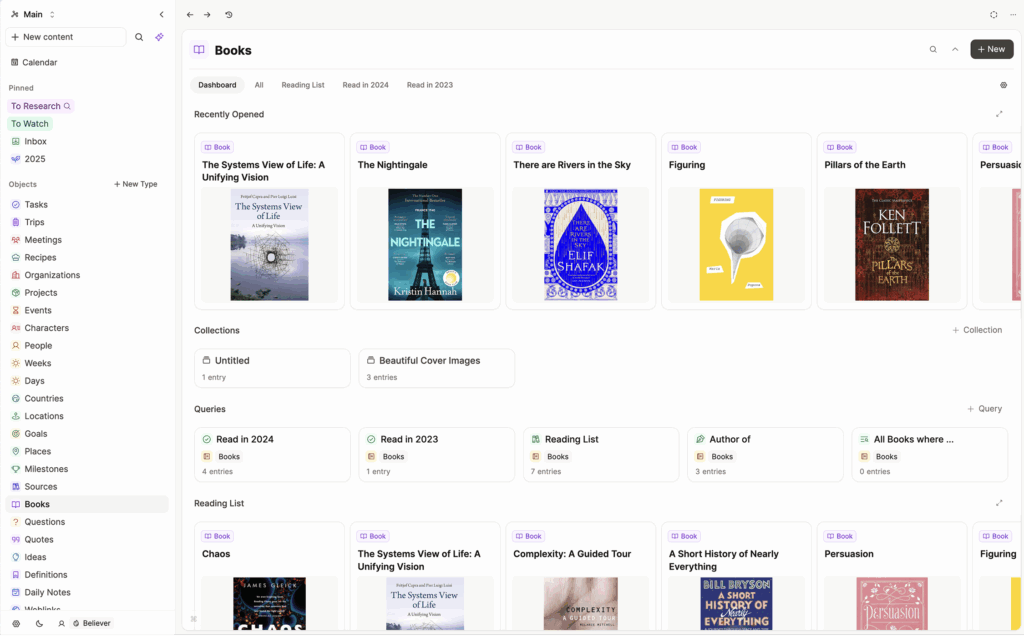The width and height of the screenshot is (1024, 642).
Task: Click the user profile icon in sidebar footer
Action: click(62, 623)
